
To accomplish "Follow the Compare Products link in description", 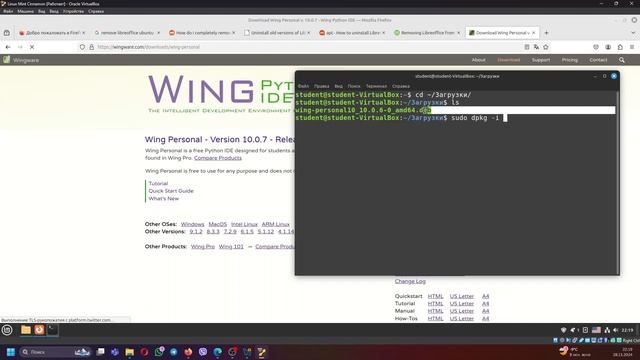I will tap(218, 158).
